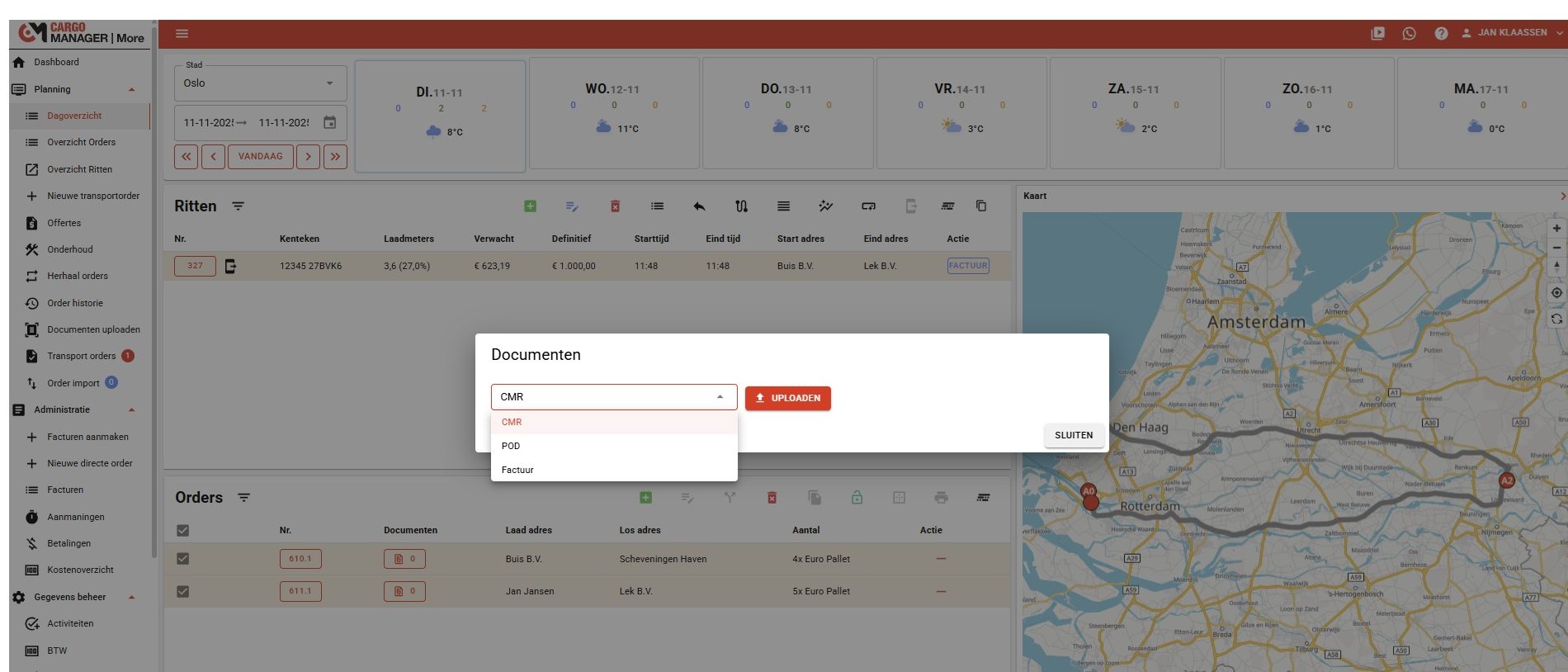The image size is (1568, 672).
Task: Add a new rit with the green plus icon
Action: [x=531, y=206]
